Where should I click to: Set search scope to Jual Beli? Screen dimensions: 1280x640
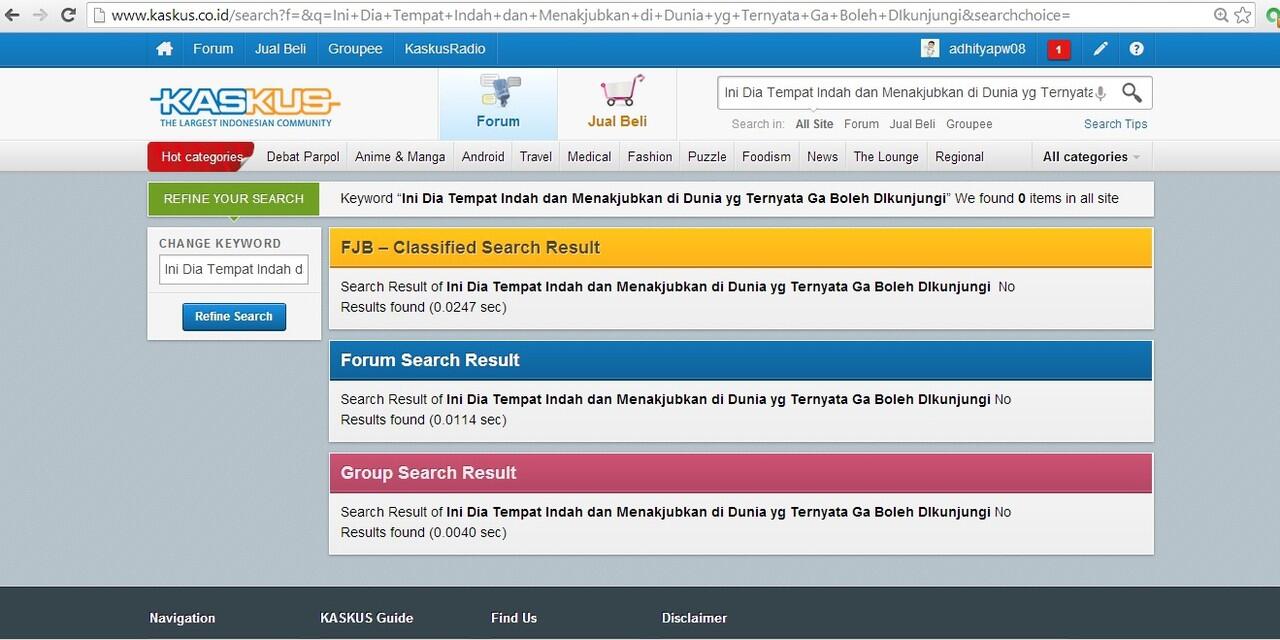912,124
